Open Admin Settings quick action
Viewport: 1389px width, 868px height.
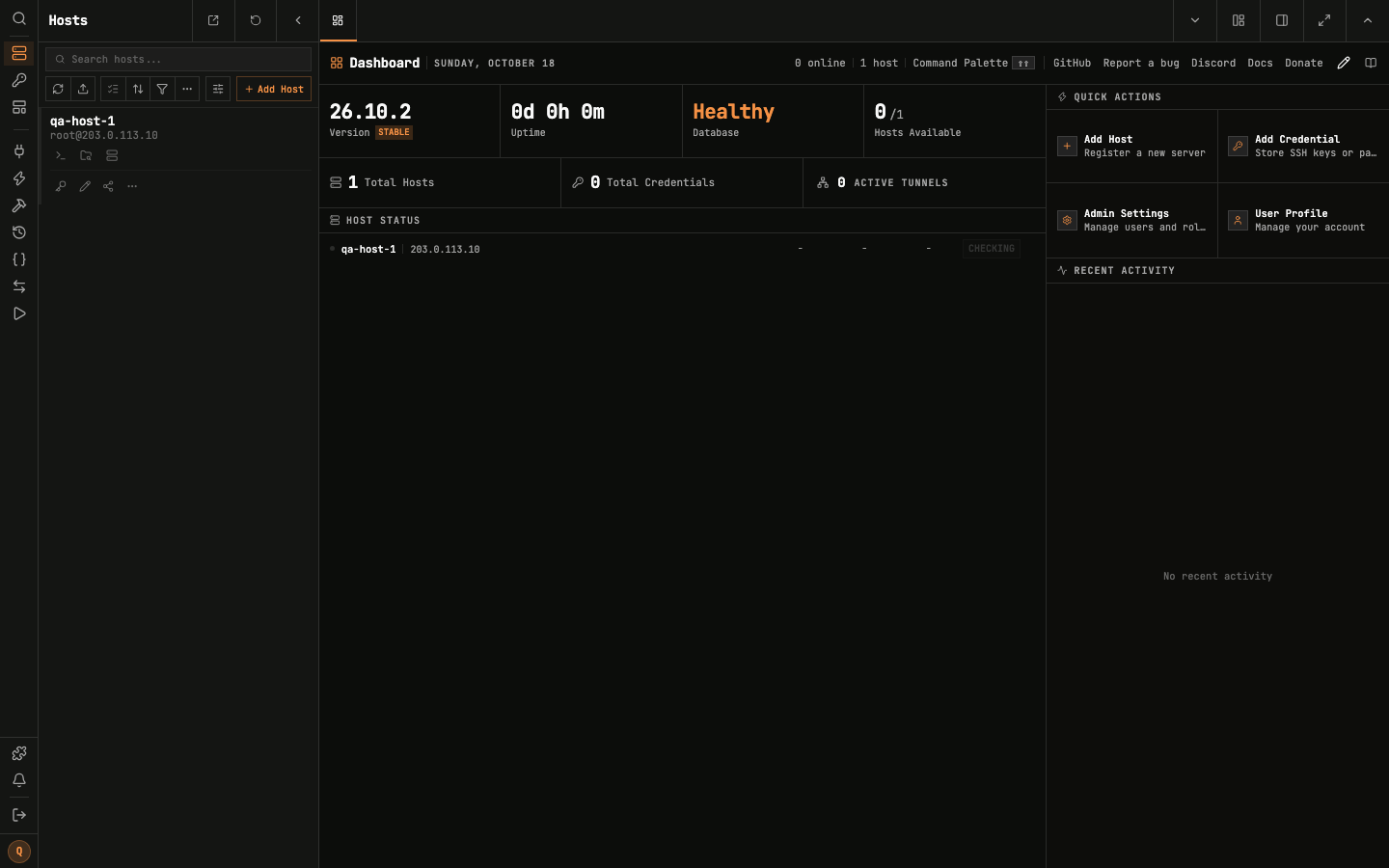tap(1132, 220)
